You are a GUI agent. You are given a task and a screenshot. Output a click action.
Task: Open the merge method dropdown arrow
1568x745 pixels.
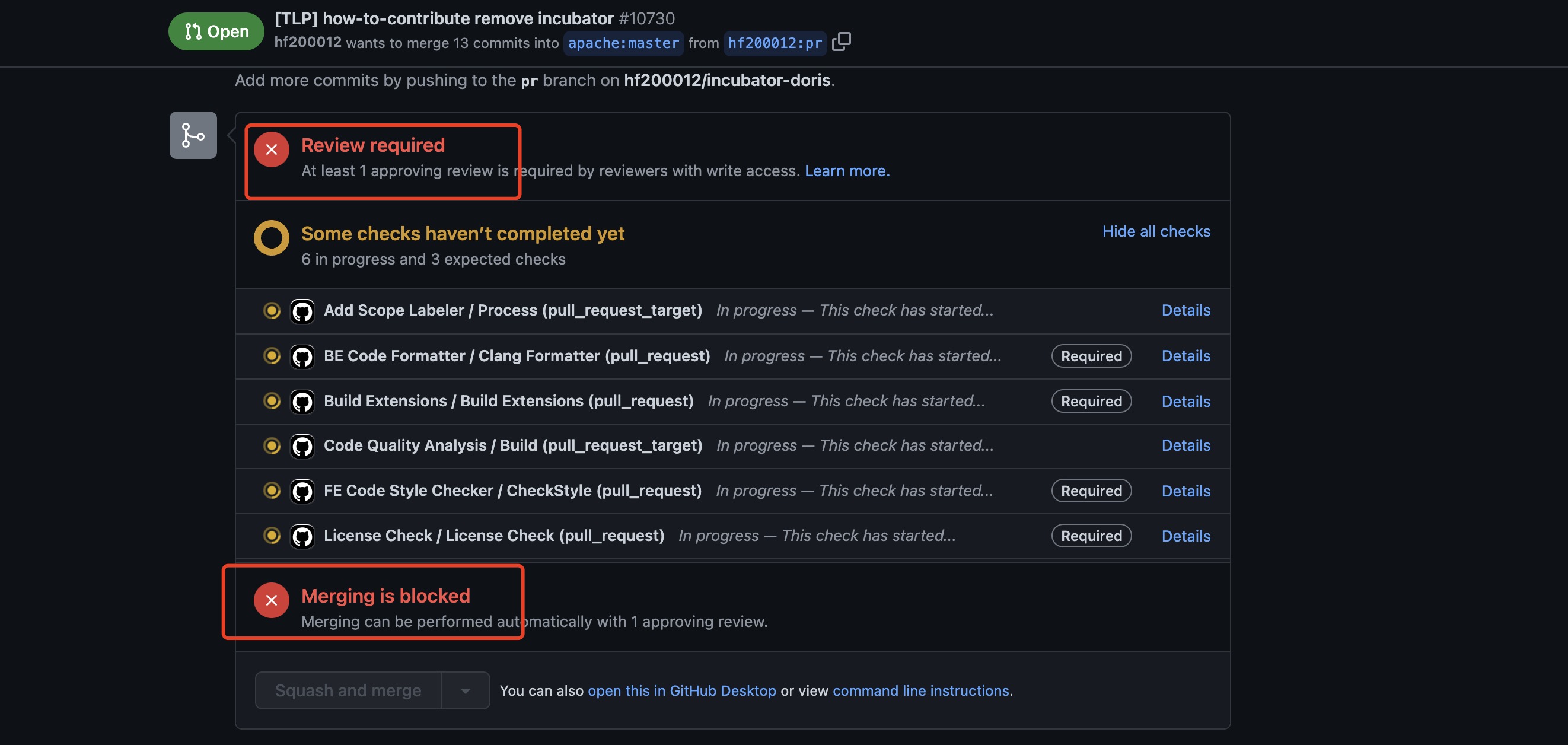[x=465, y=691]
